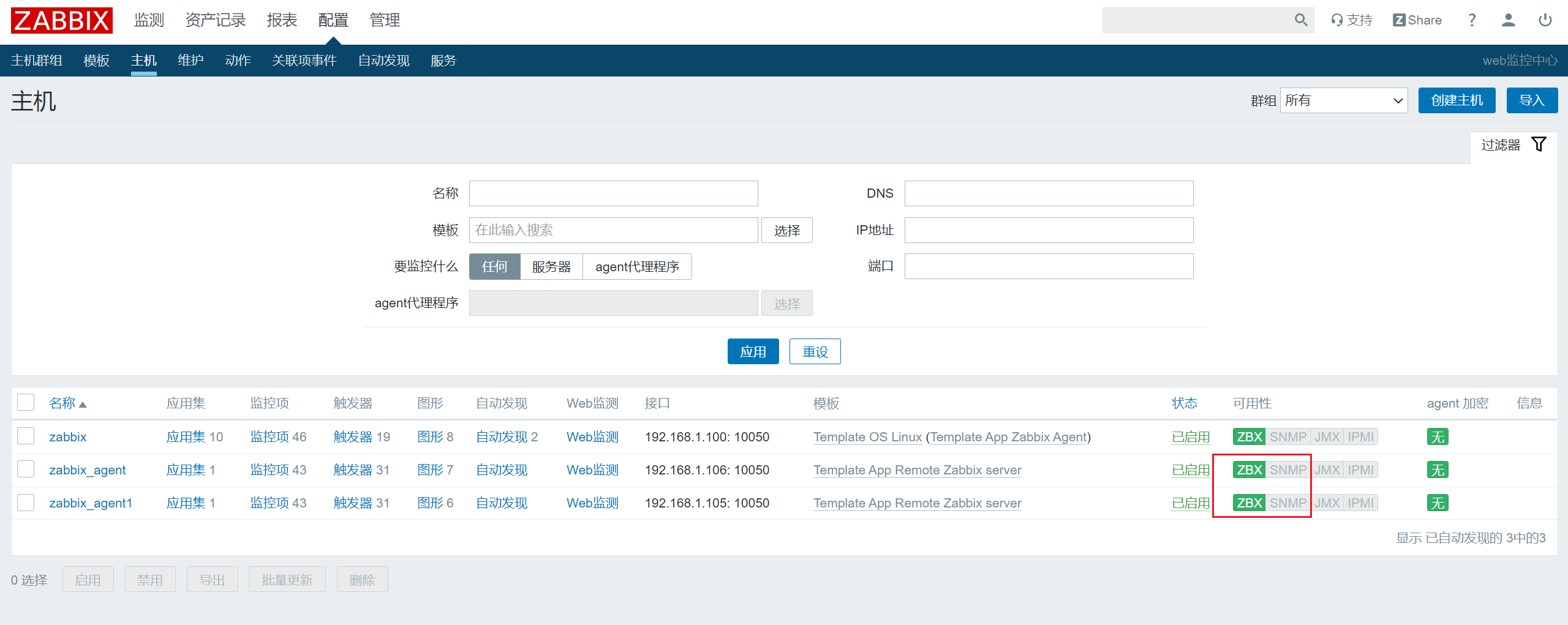The image size is (1568, 625).
Task: Go to 服务 submenu
Action: (x=443, y=61)
